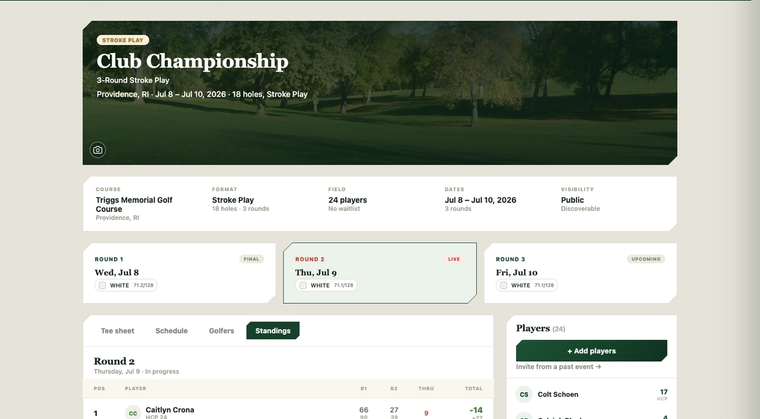Click Round 2 white tee color swatch

tap(303, 286)
